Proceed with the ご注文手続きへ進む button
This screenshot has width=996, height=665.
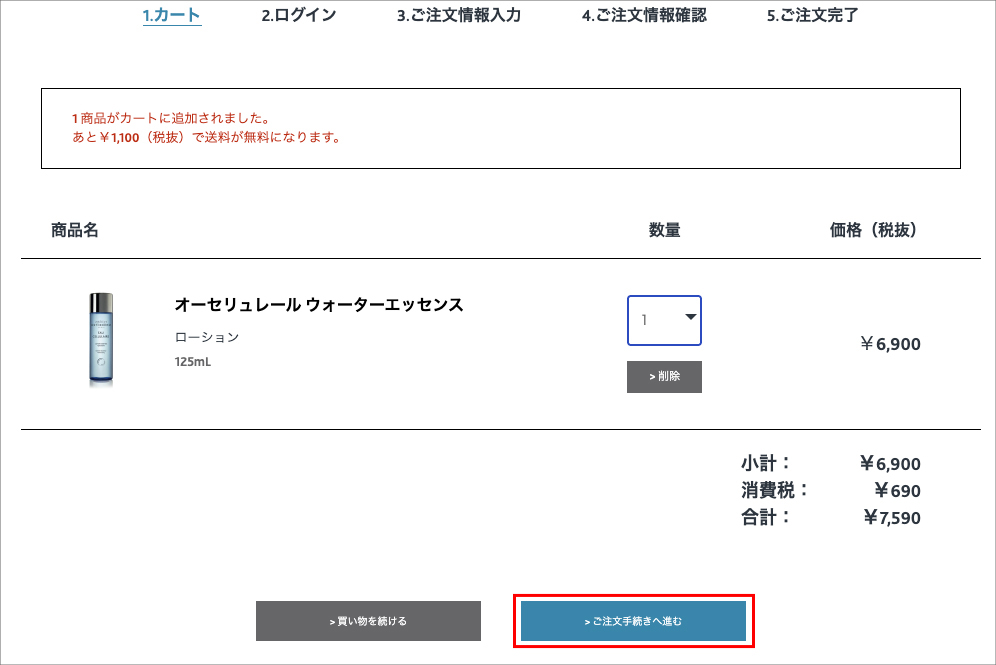click(x=633, y=621)
